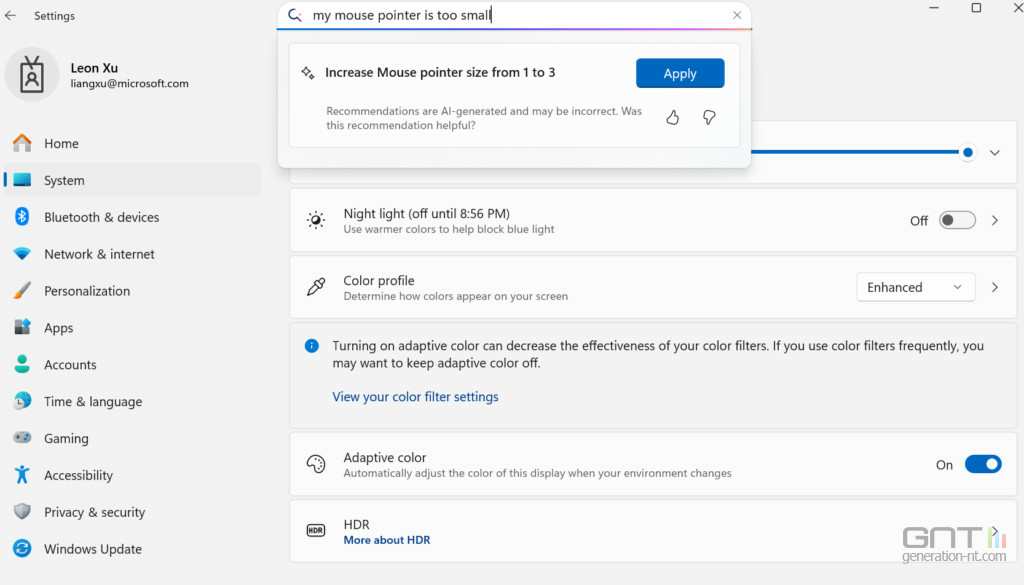Click the Accessibility figure icon
The height and width of the screenshot is (585, 1024).
[x=22, y=475]
